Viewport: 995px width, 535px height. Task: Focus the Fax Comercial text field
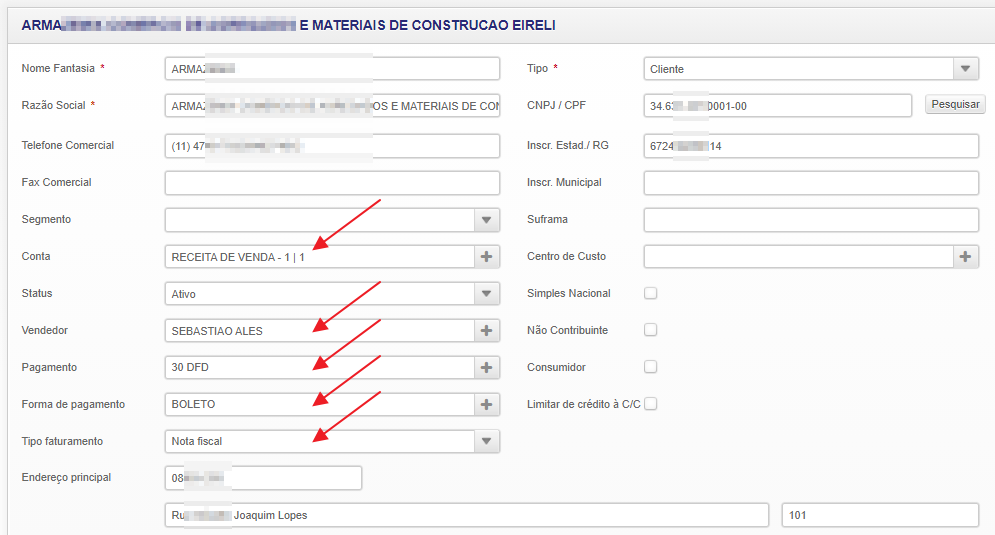click(x=332, y=183)
